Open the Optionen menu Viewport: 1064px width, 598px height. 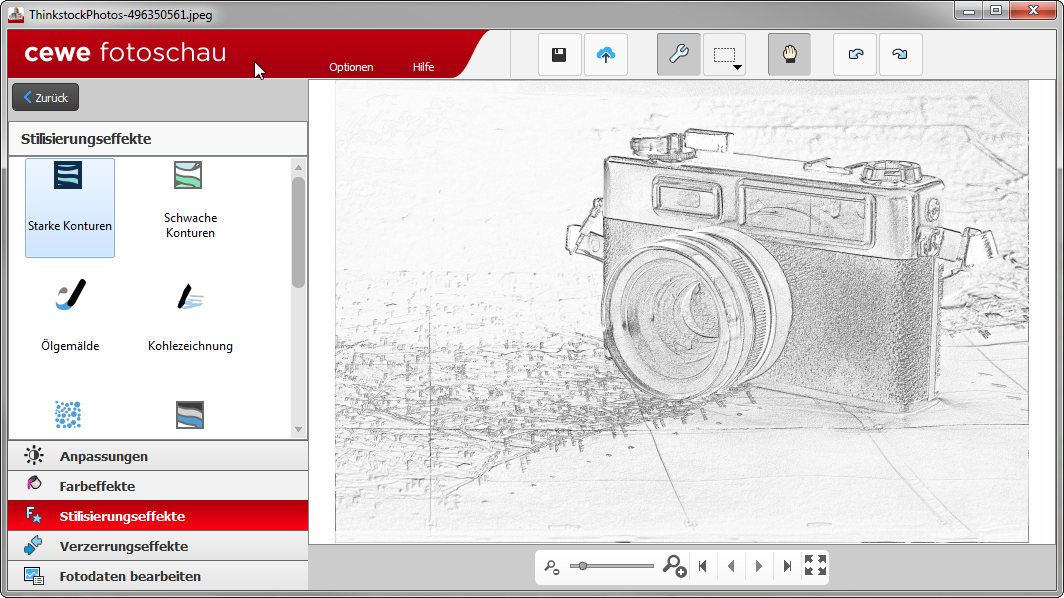[x=351, y=67]
